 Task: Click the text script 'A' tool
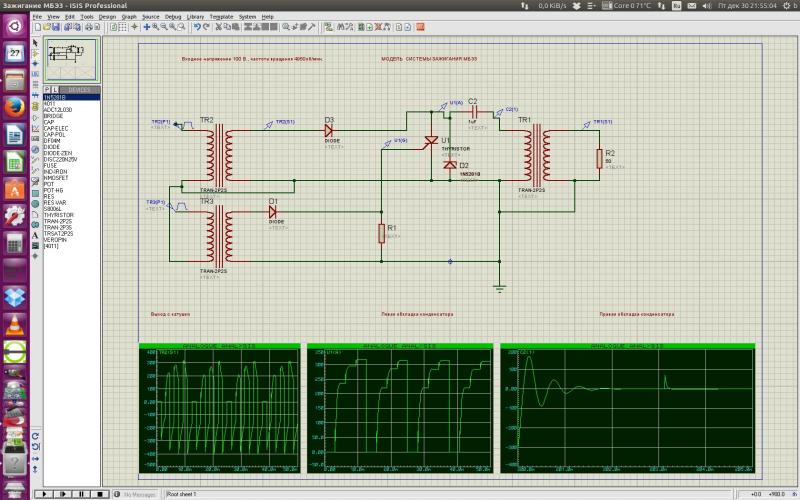(36, 236)
